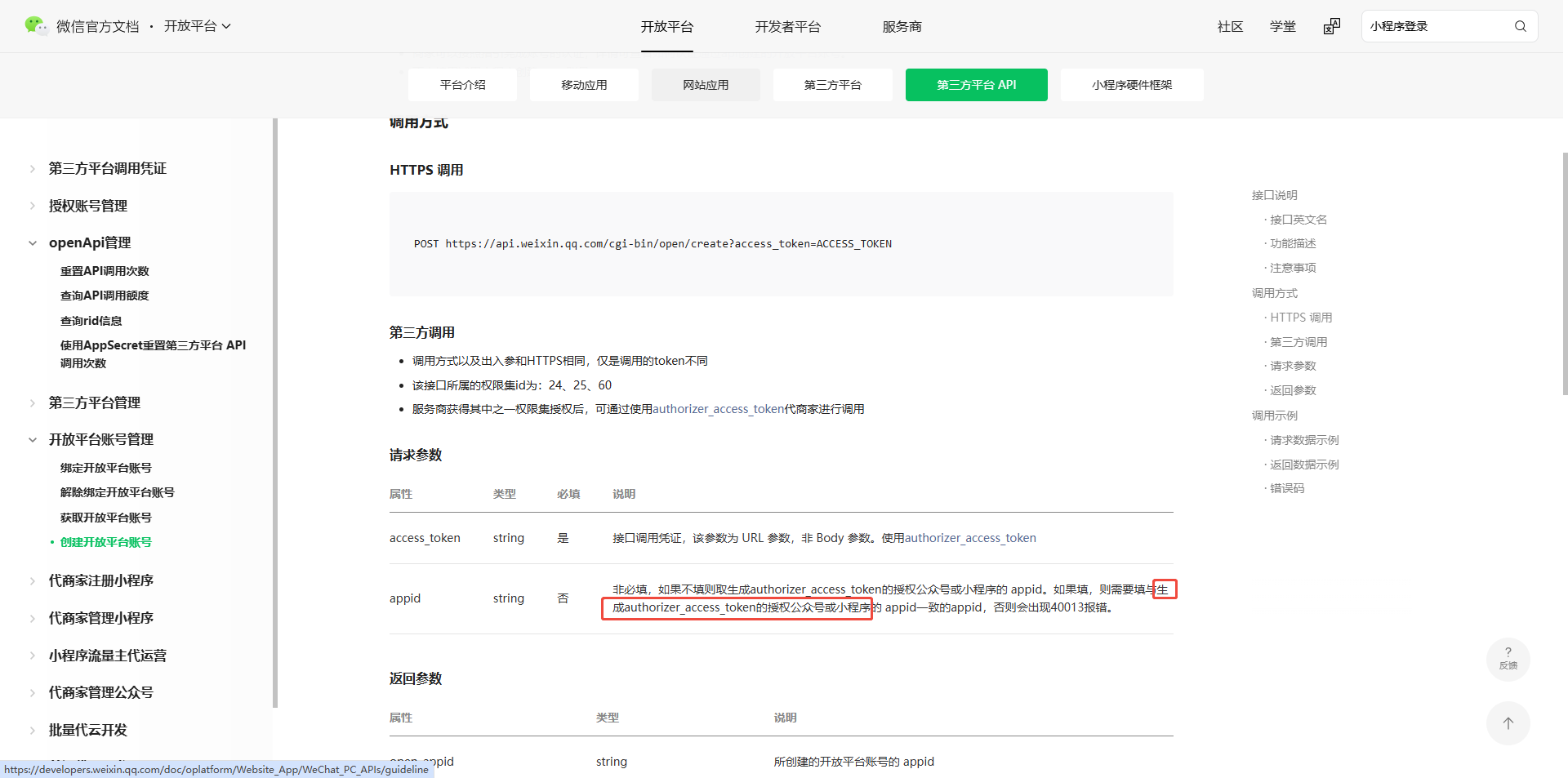Click the page vertical scrollbar
Image resolution: width=1568 pixels, height=778 pixels.
[x=1565, y=273]
